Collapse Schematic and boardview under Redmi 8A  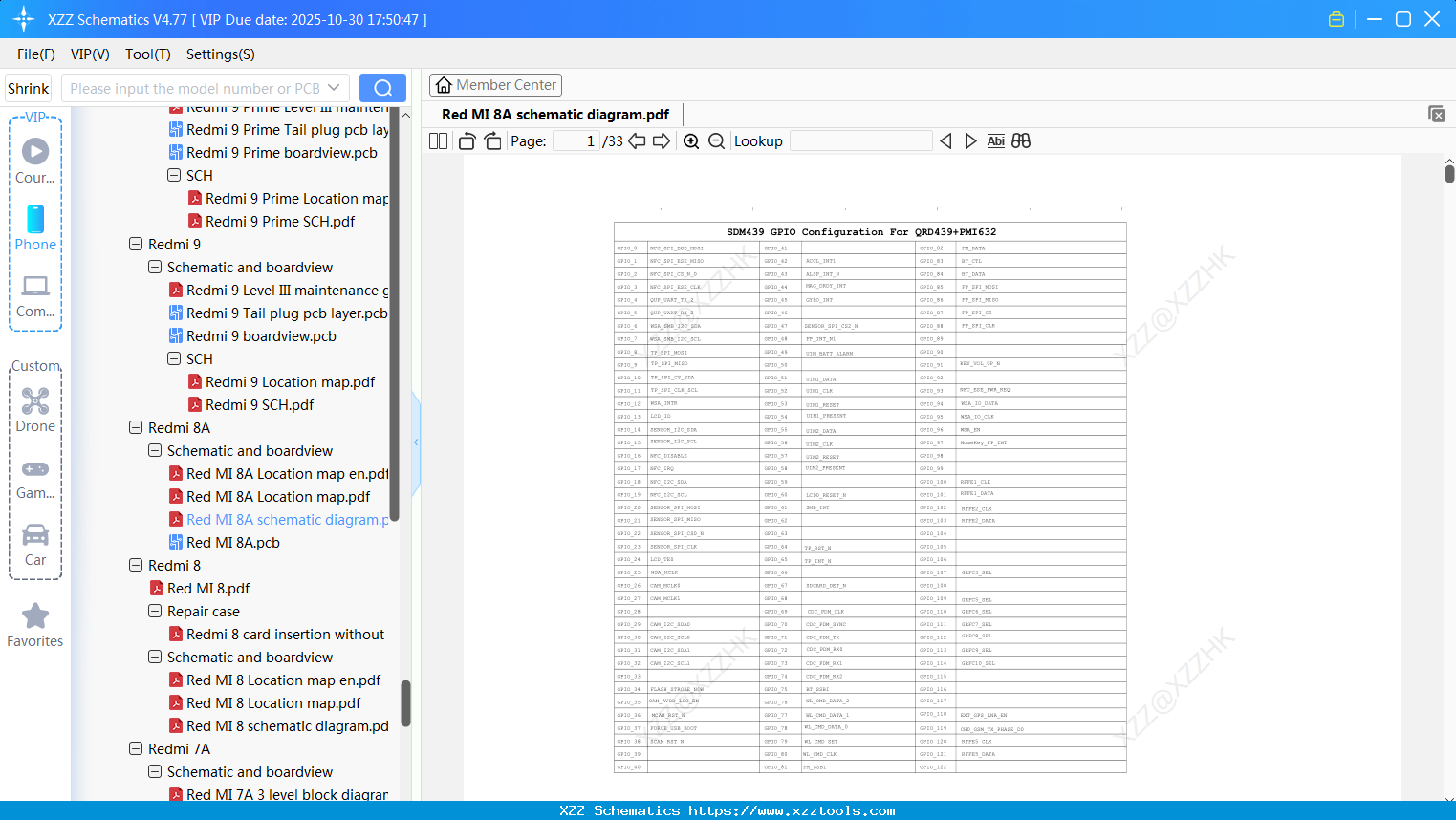pyautogui.click(x=155, y=451)
